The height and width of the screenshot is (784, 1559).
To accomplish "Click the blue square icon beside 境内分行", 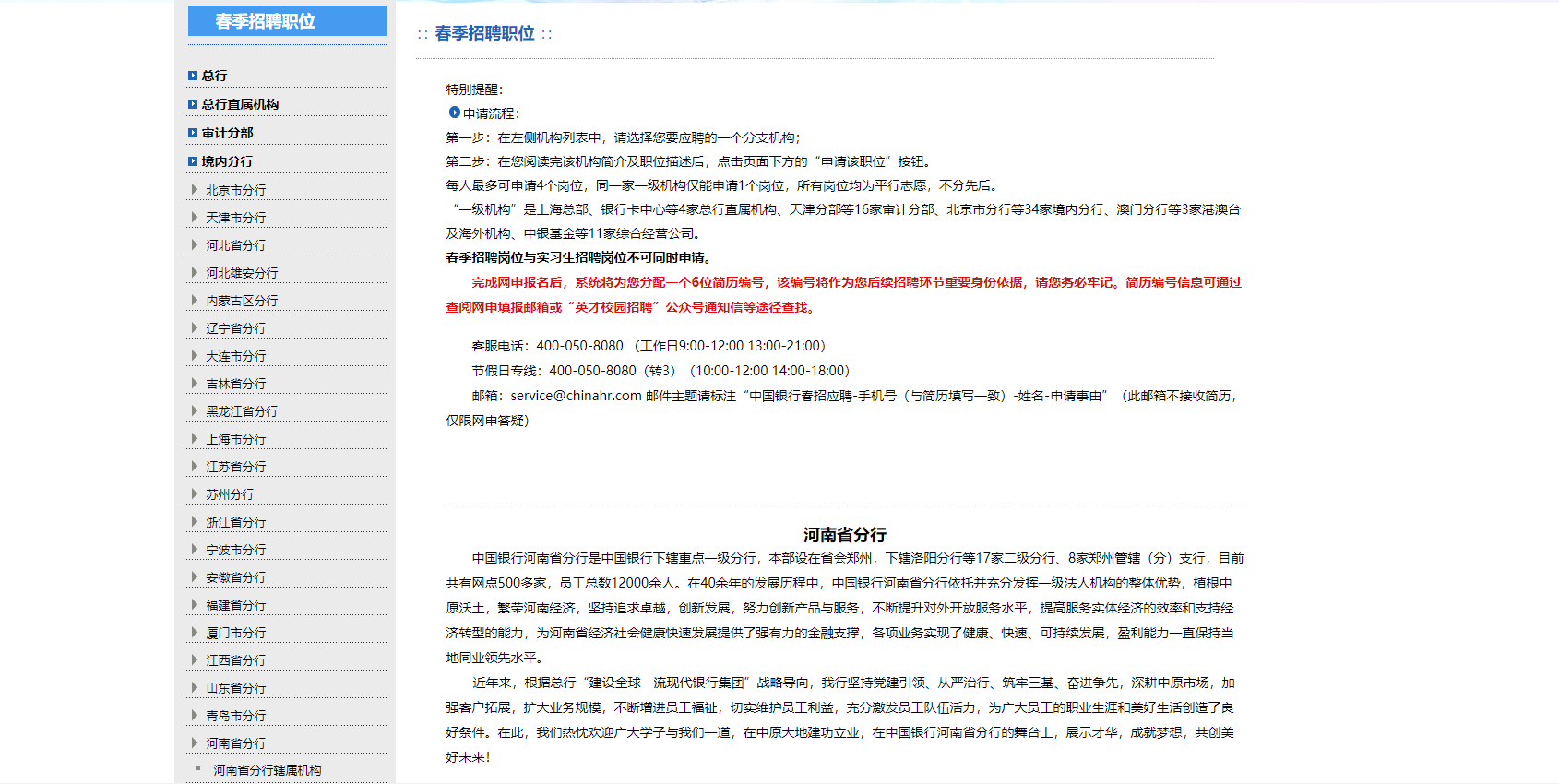I will pyautogui.click(x=193, y=161).
